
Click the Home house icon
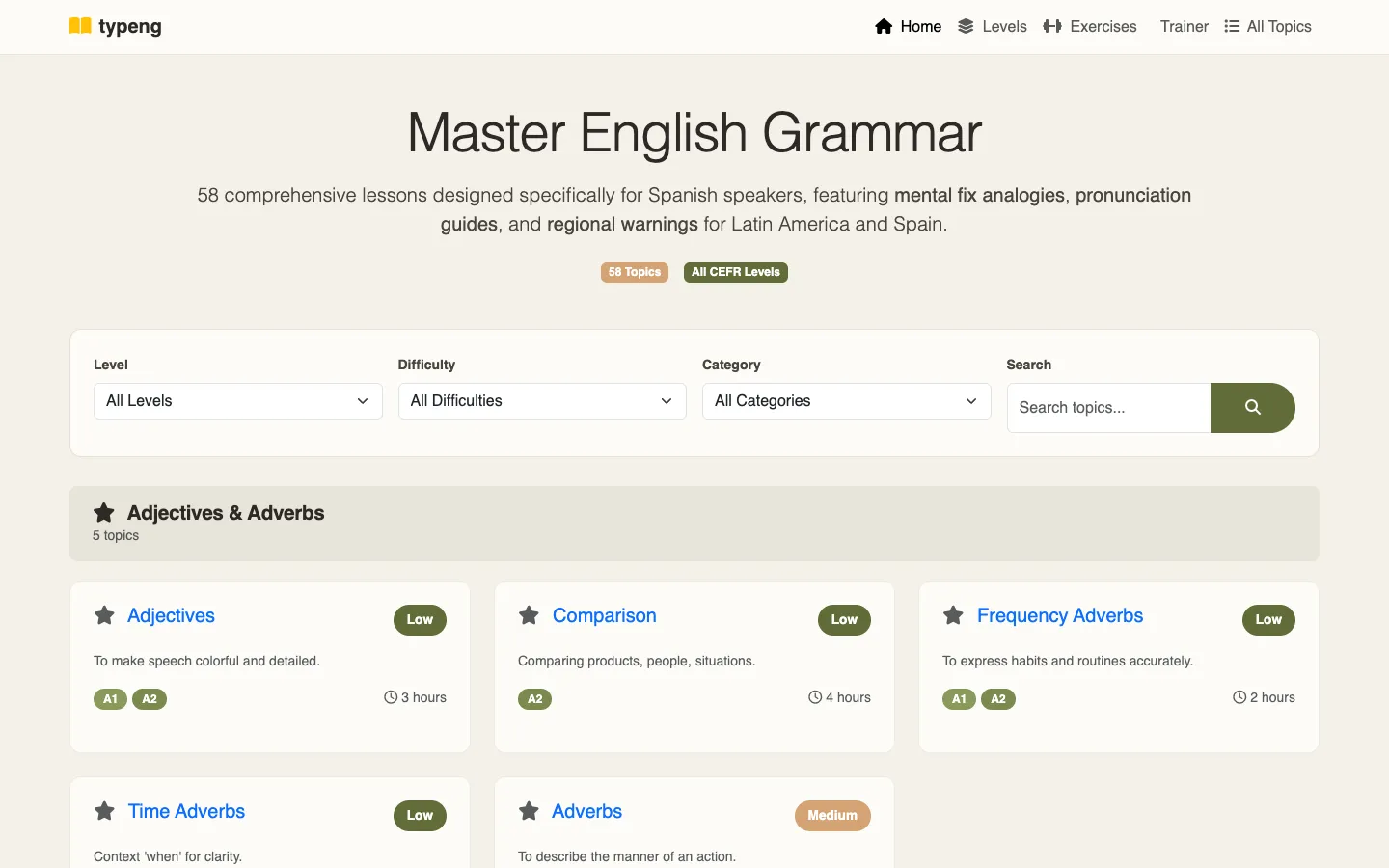[x=884, y=26]
